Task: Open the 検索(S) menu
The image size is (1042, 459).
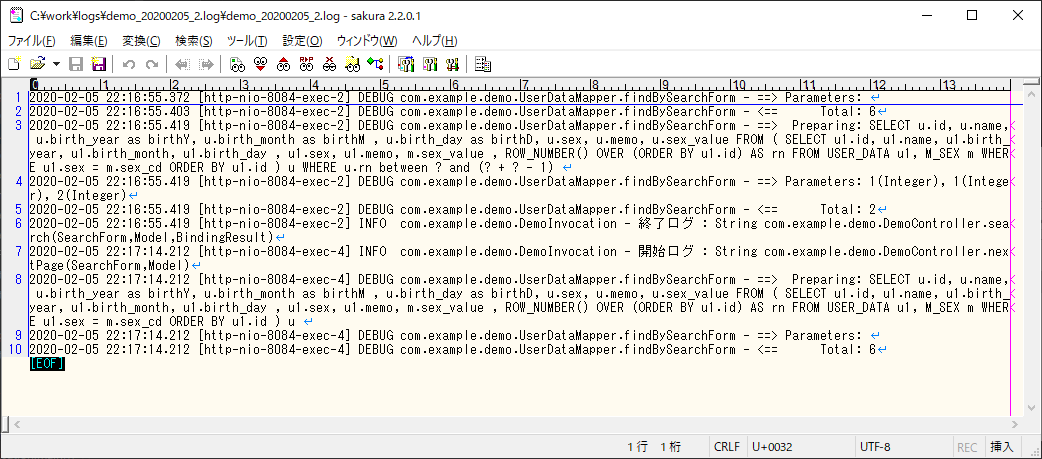Action: 193,41
